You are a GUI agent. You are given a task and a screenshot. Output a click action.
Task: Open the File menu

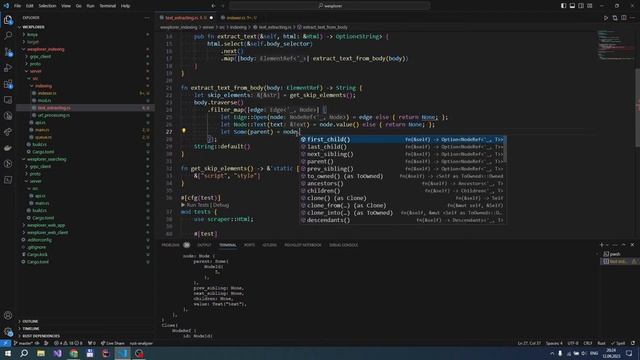17,6
